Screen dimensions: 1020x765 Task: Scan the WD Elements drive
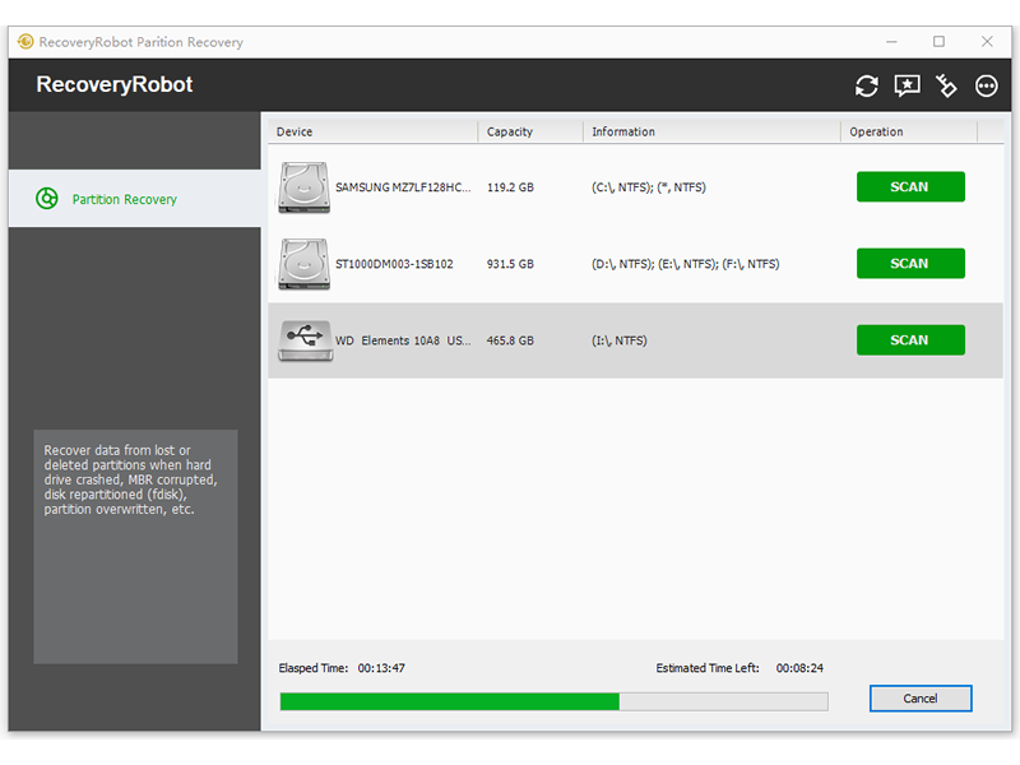click(910, 340)
